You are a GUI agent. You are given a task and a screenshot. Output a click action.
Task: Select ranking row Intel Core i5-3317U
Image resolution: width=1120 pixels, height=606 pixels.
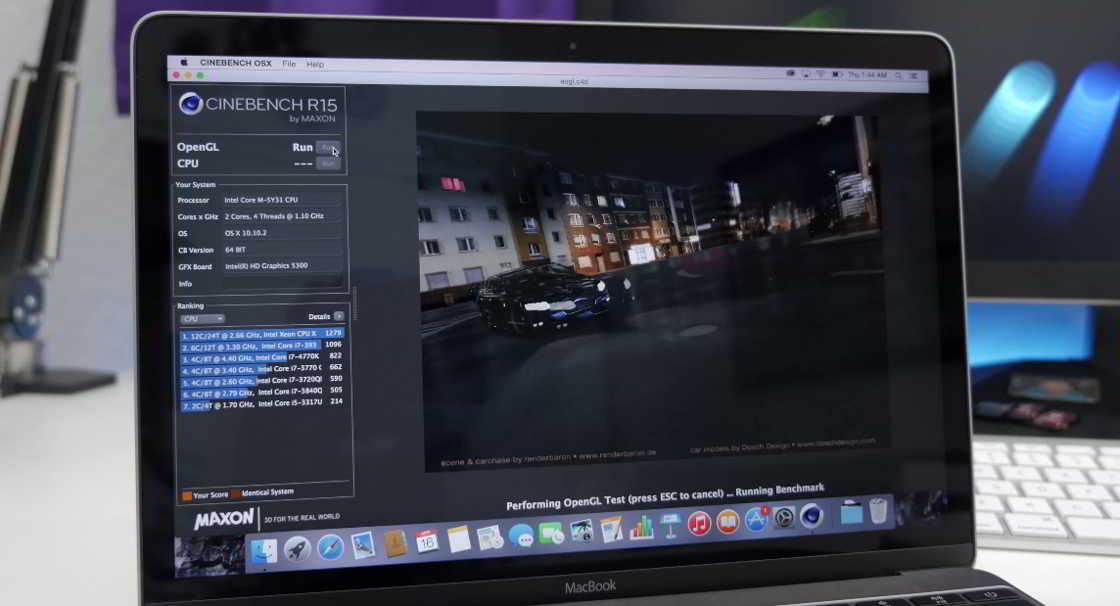pyautogui.click(x=262, y=404)
